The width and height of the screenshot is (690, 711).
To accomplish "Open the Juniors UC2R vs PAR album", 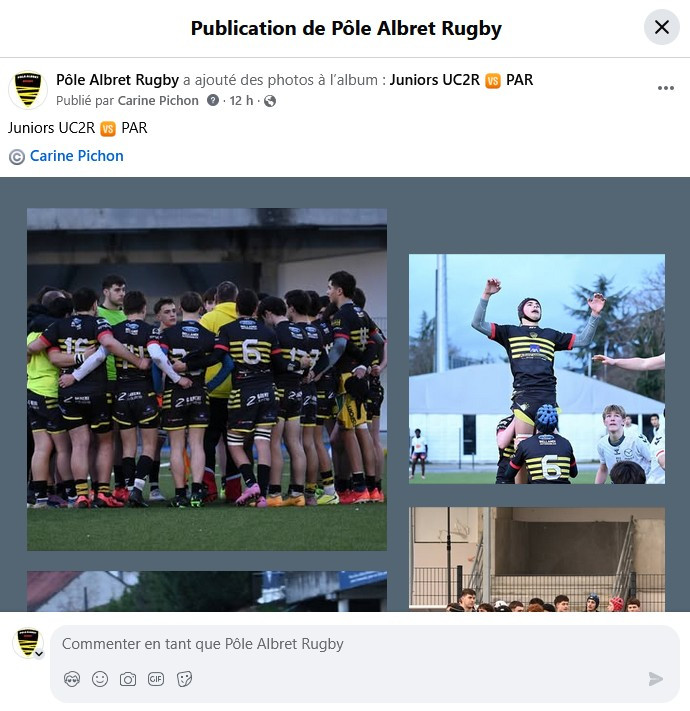I will [461, 80].
